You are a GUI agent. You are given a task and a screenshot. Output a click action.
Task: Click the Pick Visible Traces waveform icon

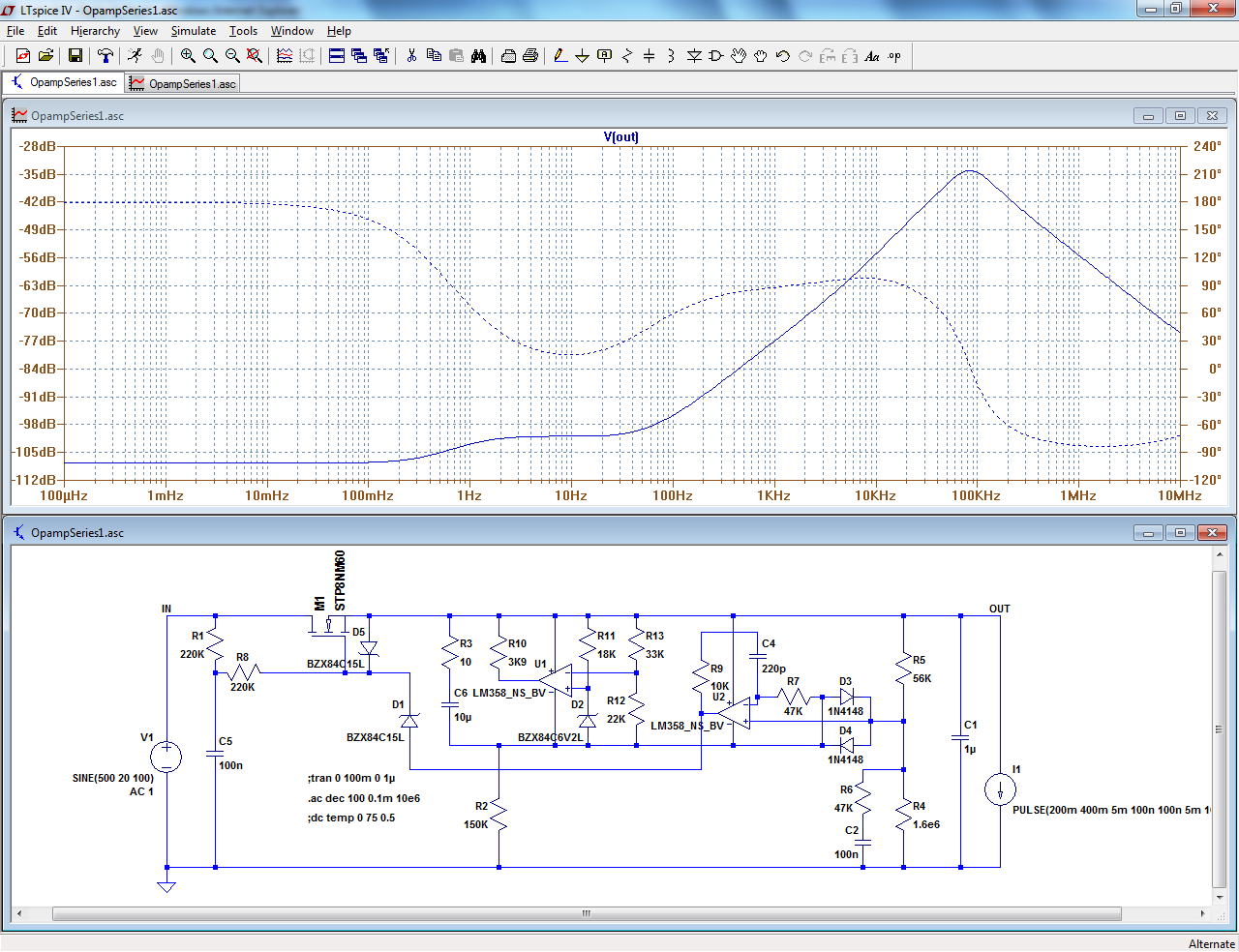(285, 56)
